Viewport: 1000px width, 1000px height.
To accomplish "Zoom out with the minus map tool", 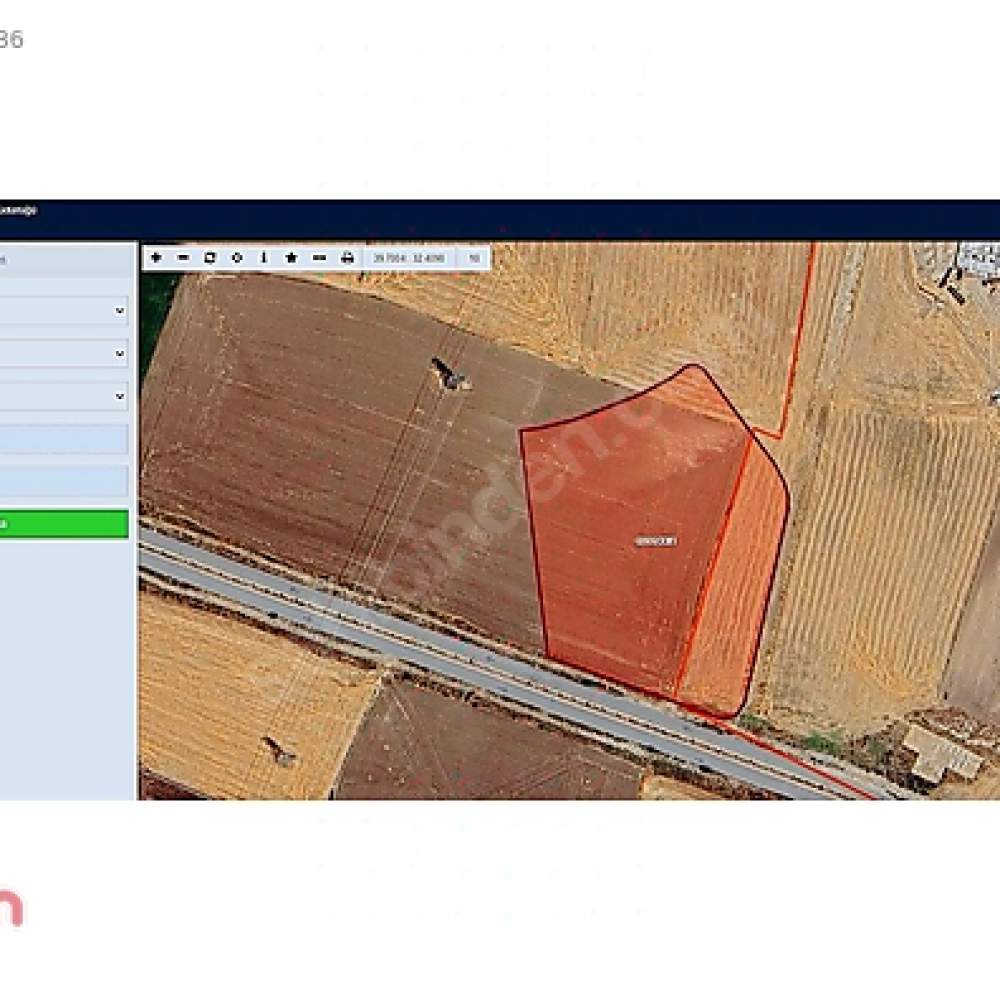I will tap(183, 258).
